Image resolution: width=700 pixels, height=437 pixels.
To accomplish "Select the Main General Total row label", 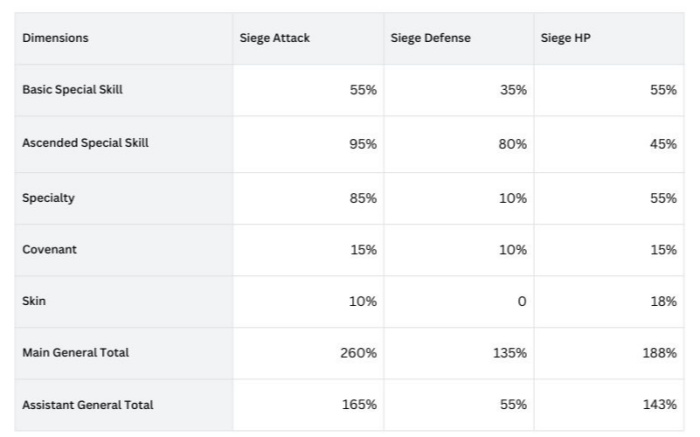I will (x=75, y=352).
